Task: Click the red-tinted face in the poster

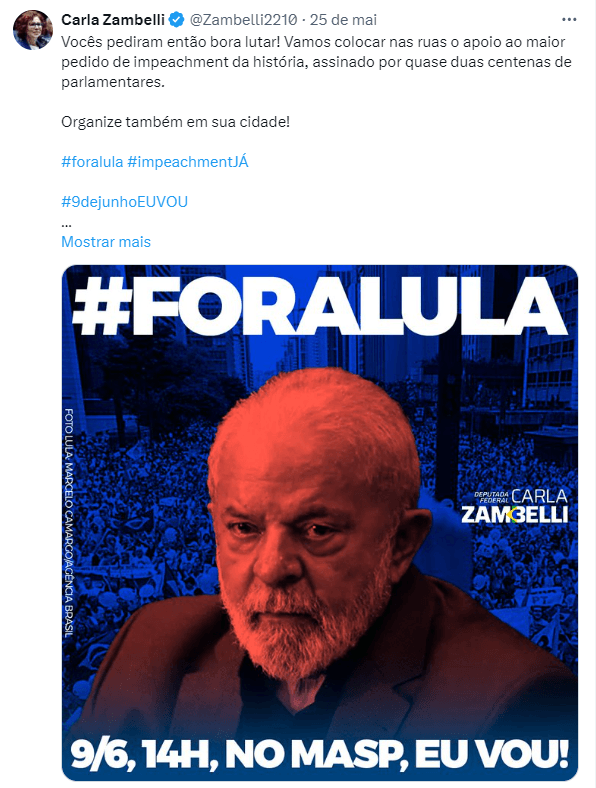Action: (x=314, y=523)
